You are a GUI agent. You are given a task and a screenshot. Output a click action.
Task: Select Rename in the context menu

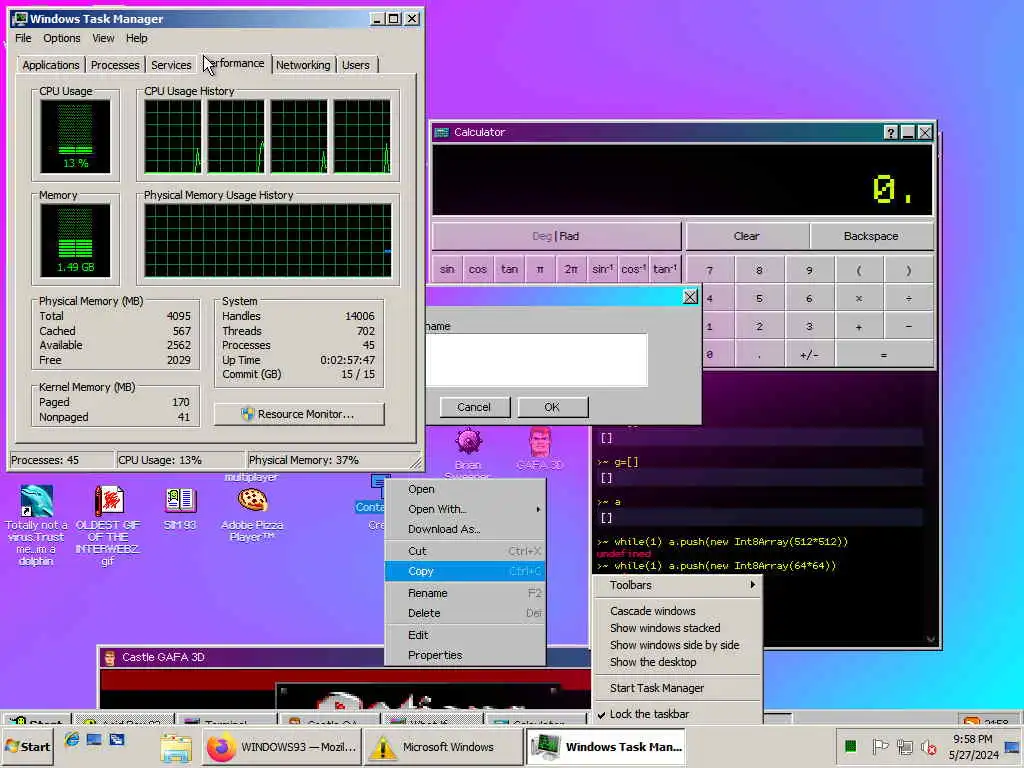[x=465, y=594]
